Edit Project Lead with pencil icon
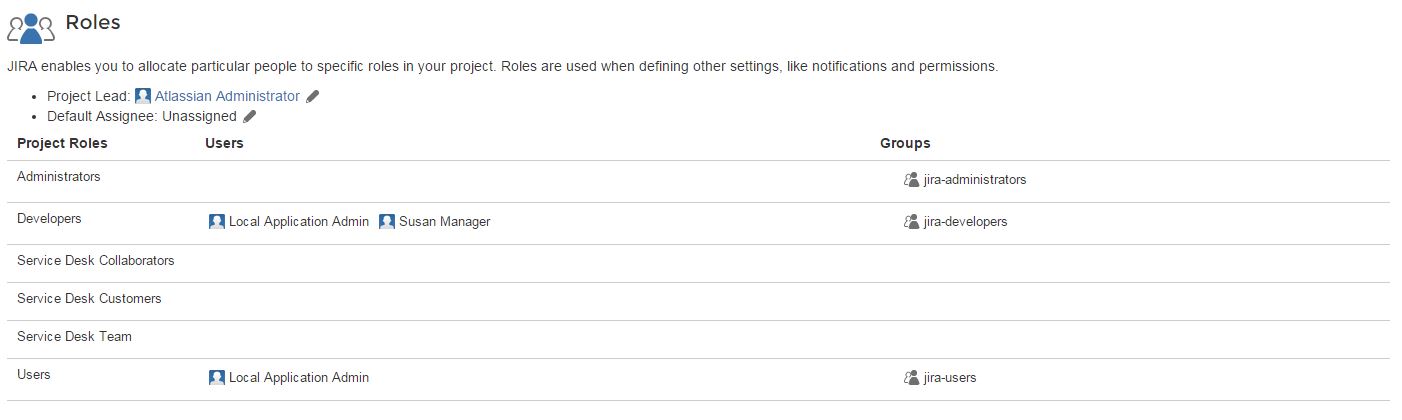The height and width of the screenshot is (420, 1402). 313,97
